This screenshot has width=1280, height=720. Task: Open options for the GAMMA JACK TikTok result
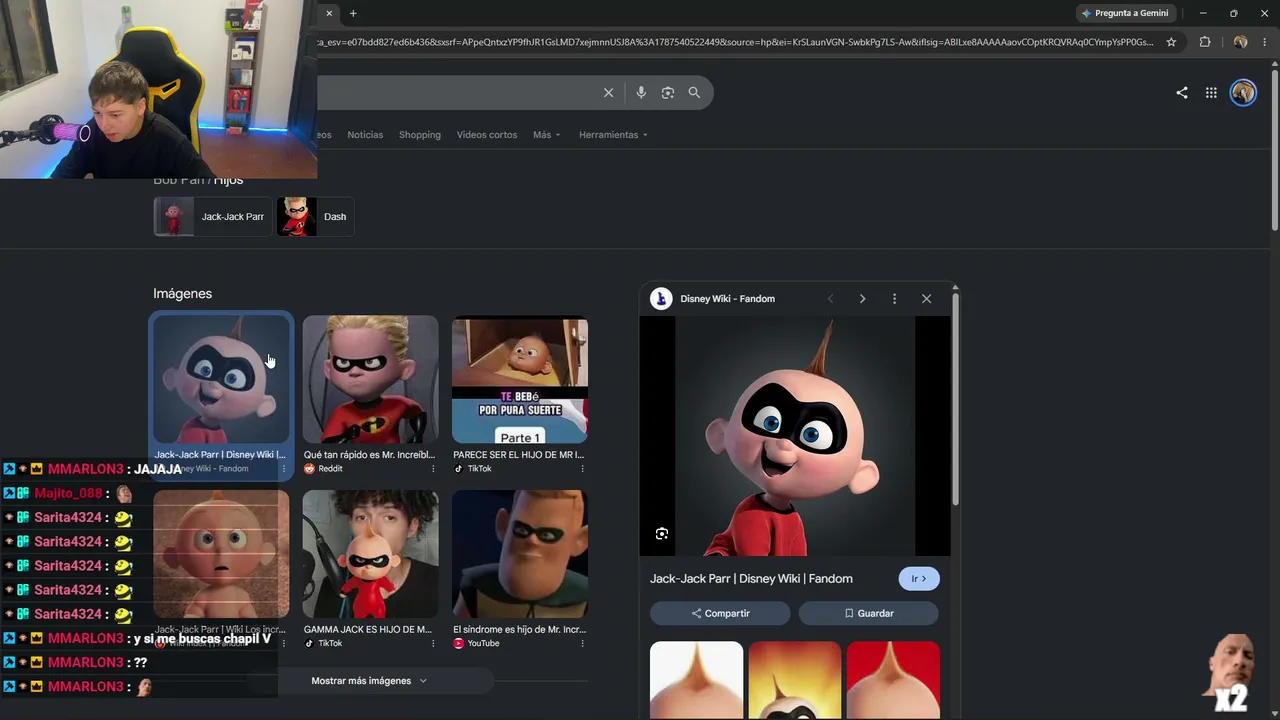[433, 643]
